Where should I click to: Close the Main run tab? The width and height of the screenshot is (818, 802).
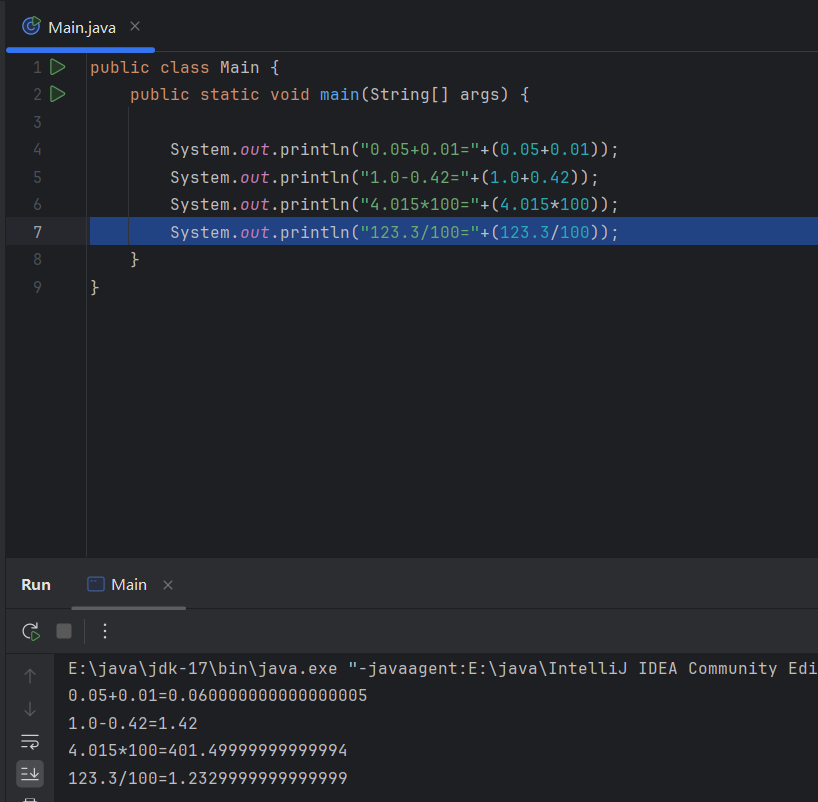tap(168, 585)
